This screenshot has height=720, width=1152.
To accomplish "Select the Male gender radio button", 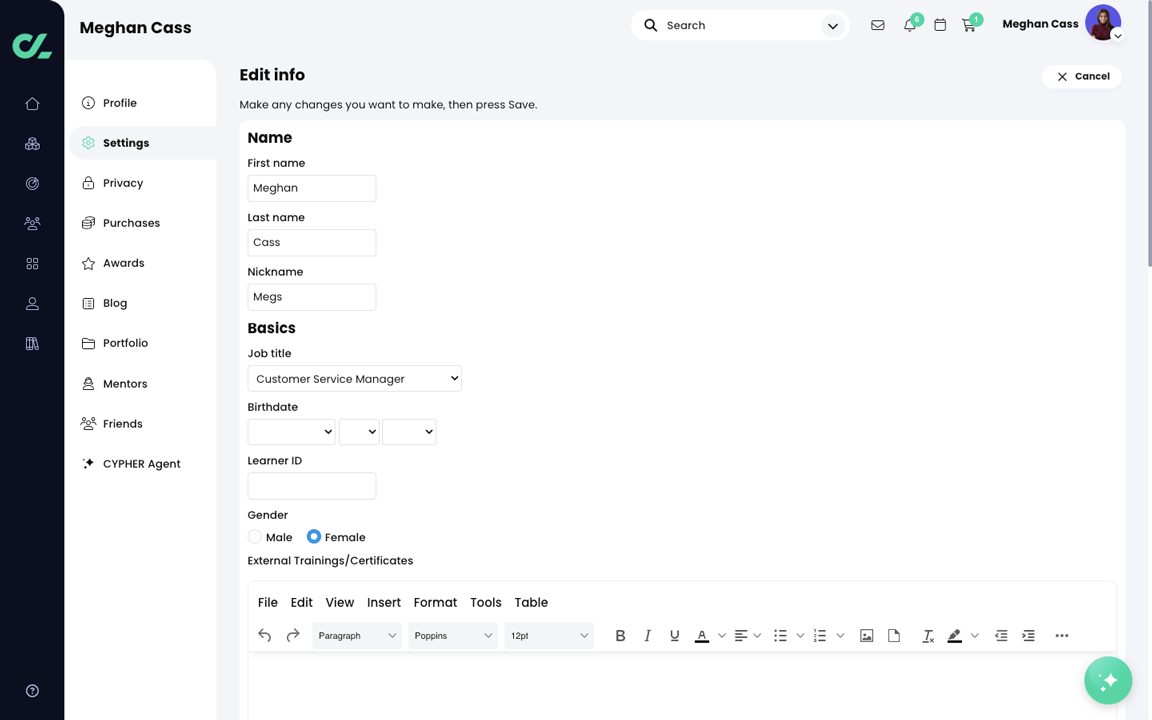I will click(255, 537).
